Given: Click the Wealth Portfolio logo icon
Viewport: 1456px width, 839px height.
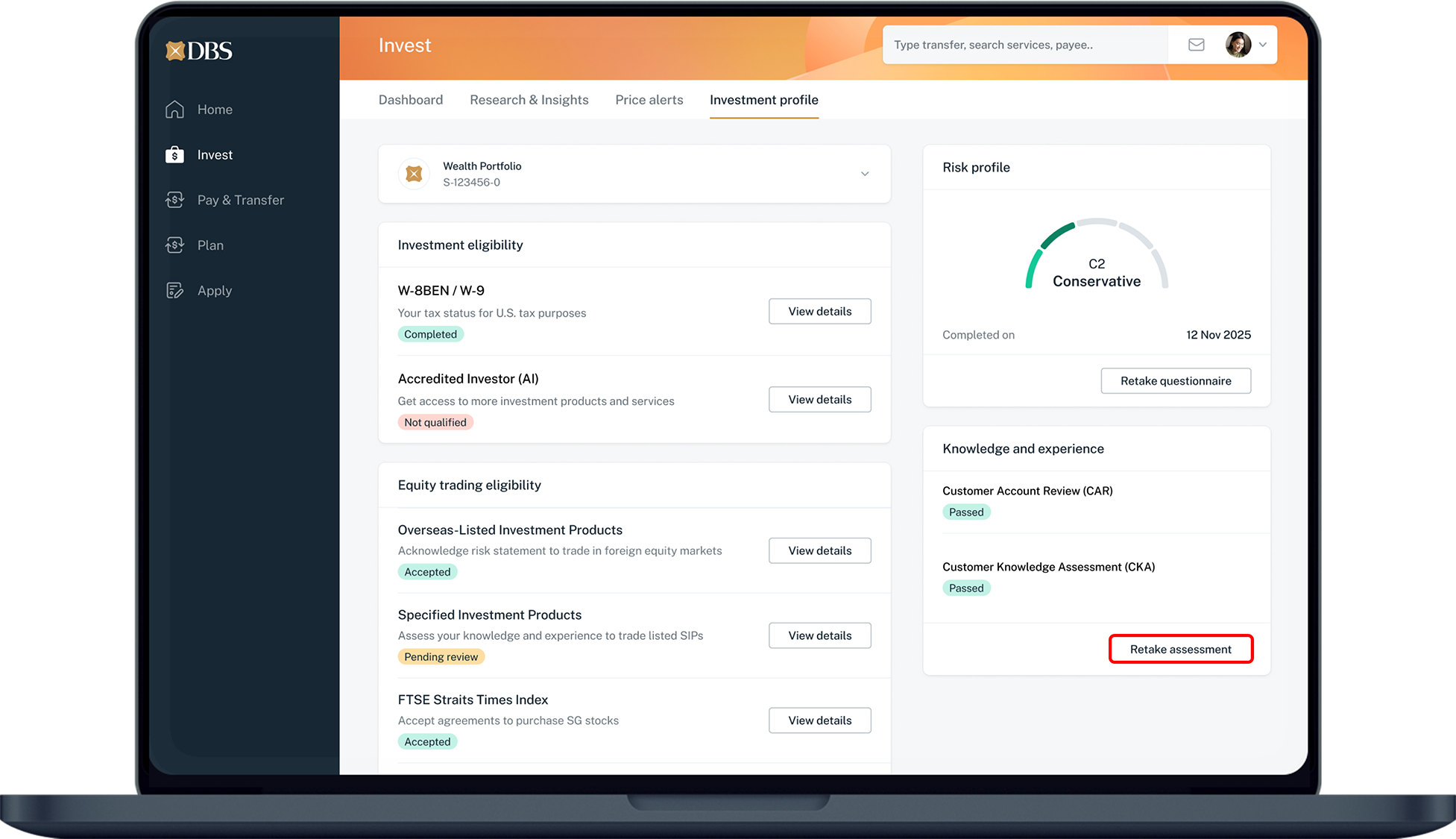Looking at the screenshot, I should pos(414,174).
